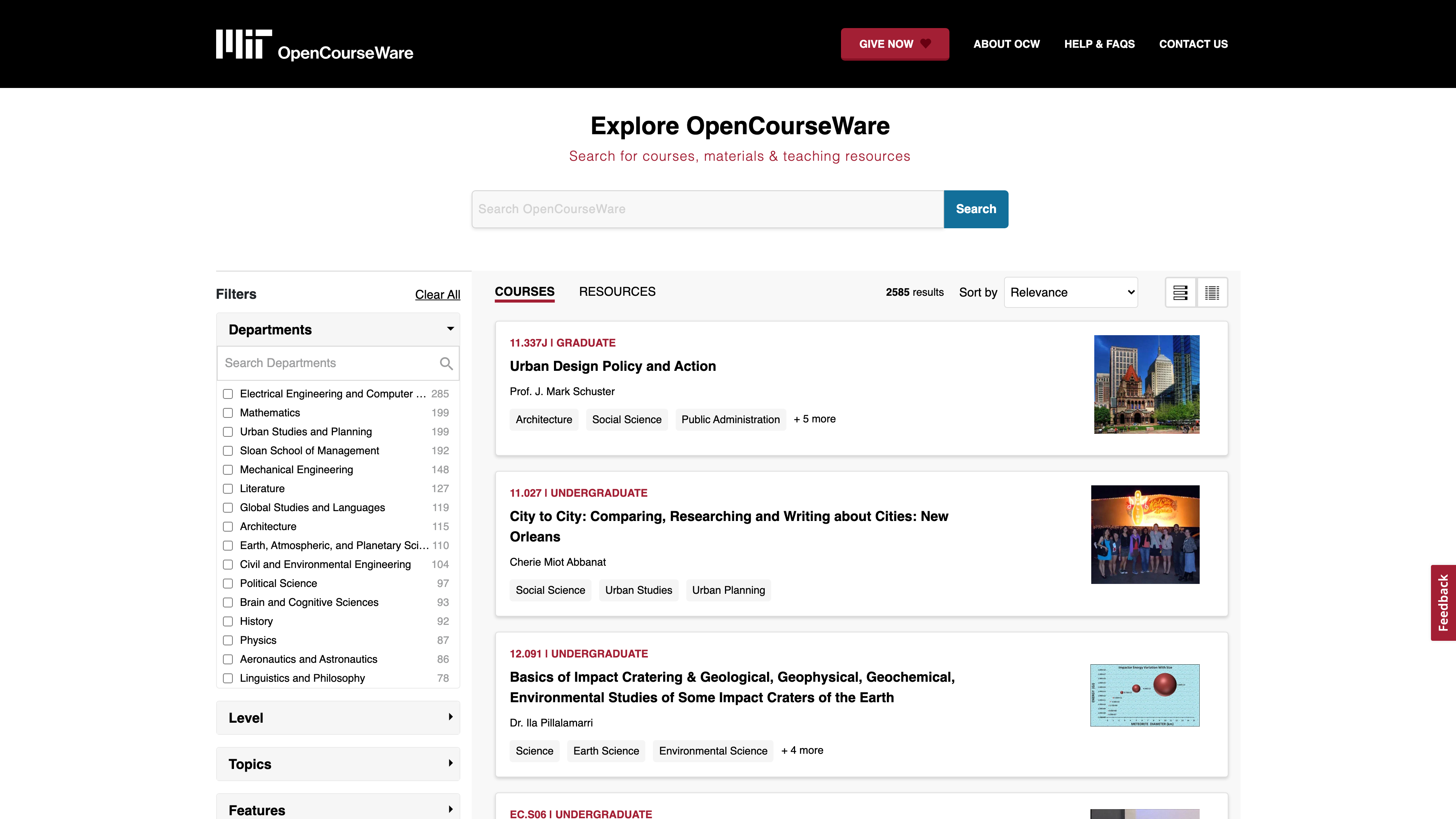Check the Electrical Engineering and Computer Science filter

click(228, 394)
